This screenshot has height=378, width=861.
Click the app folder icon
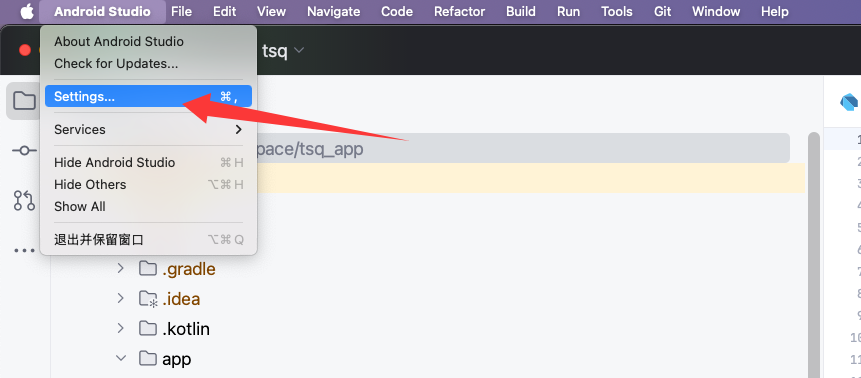tap(147, 359)
